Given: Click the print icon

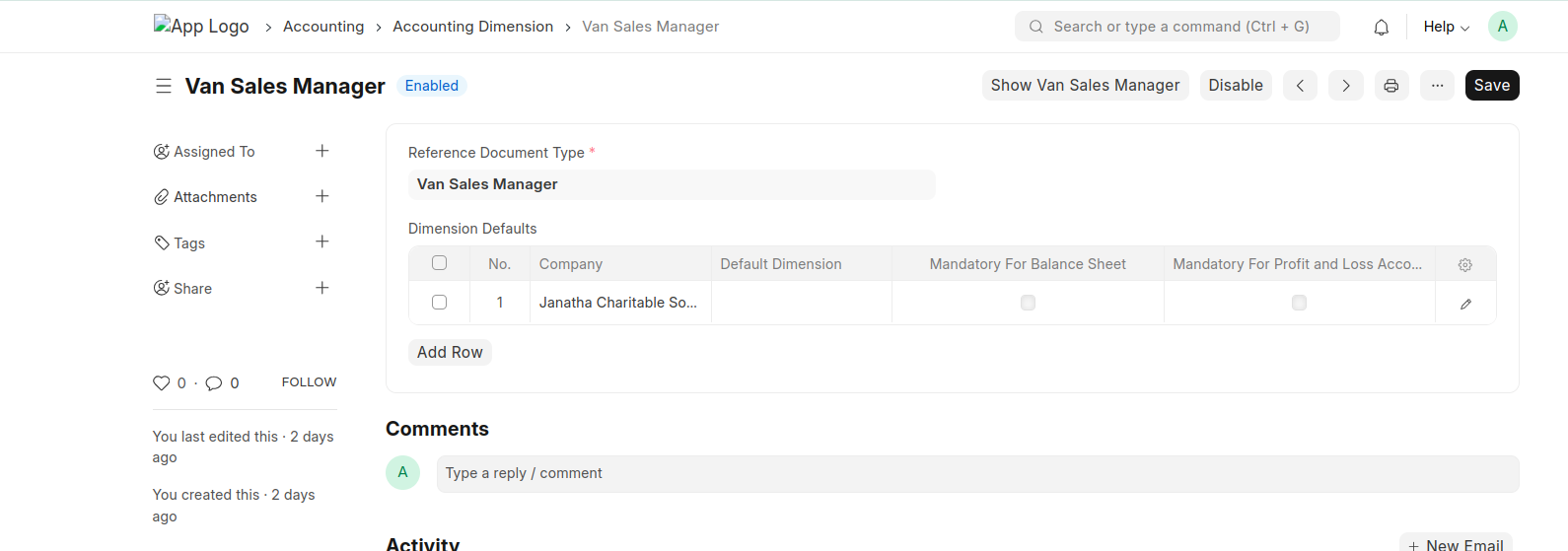Looking at the screenshot, I should coord(1390,86).
